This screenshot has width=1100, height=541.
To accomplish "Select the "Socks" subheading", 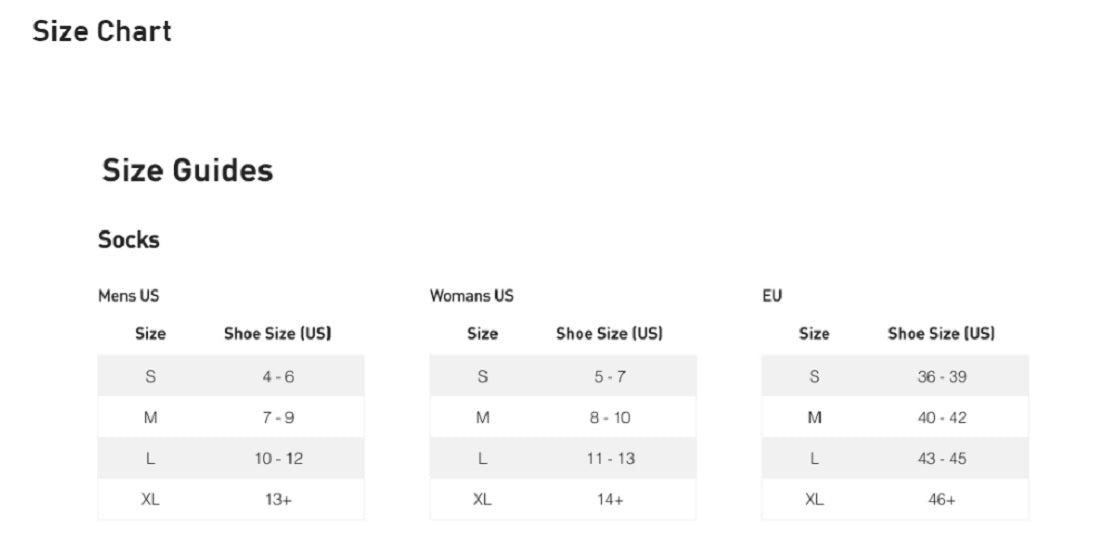I will click(129, 240).
